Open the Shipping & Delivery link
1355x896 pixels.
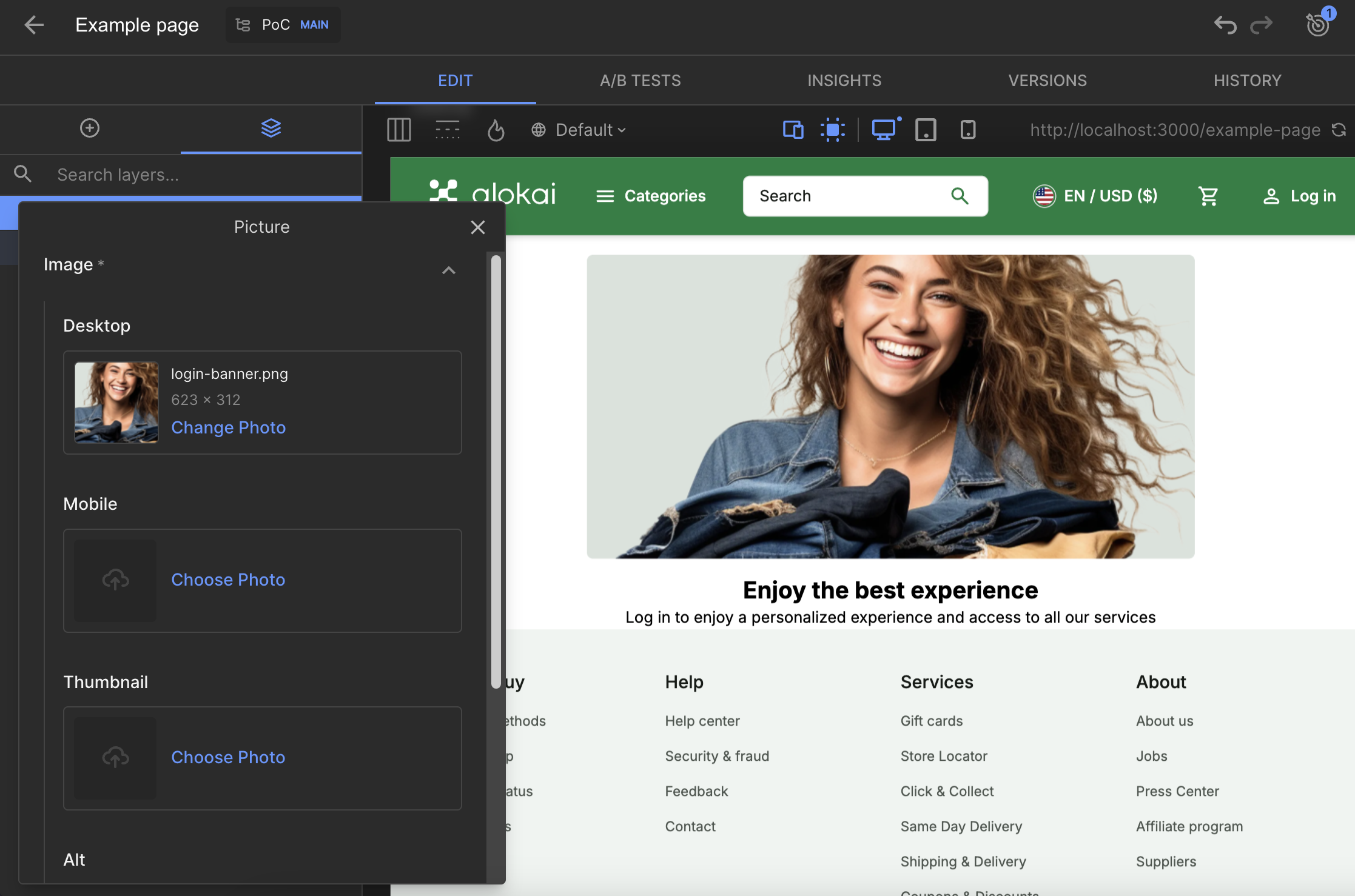[963, 861]
